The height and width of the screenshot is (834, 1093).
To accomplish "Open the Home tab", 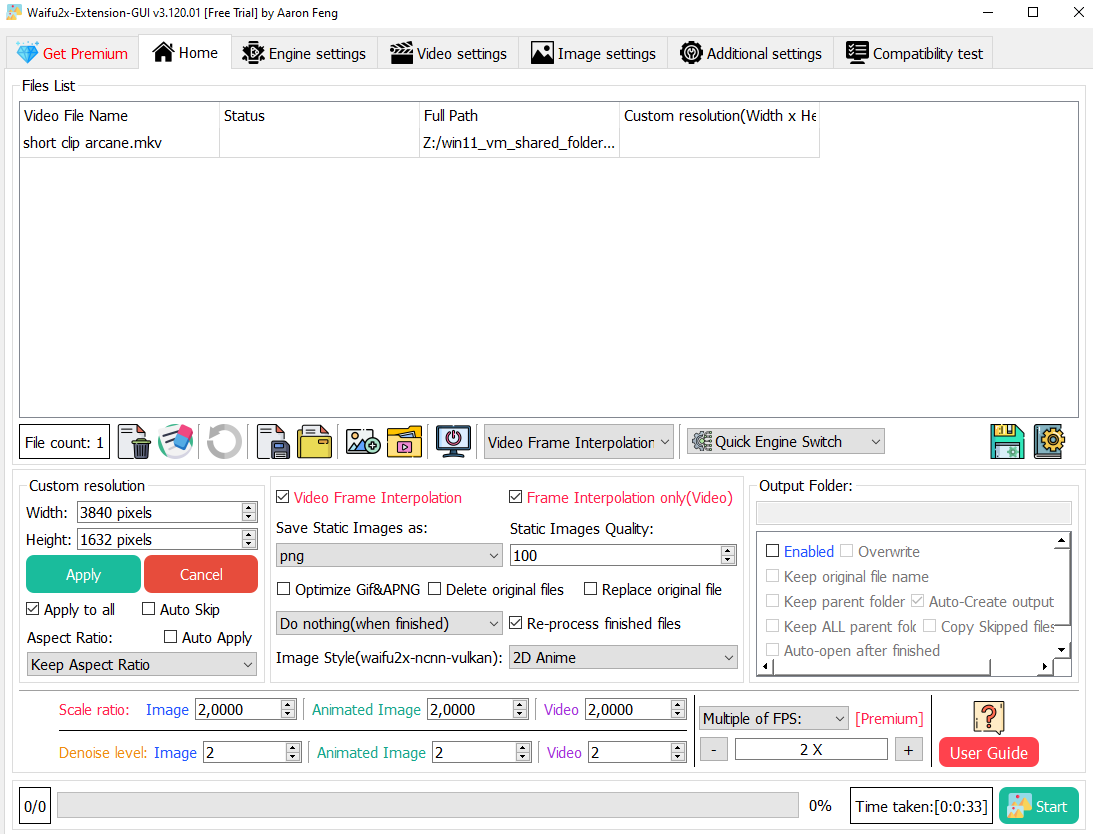I will click(x=185, y=53).
